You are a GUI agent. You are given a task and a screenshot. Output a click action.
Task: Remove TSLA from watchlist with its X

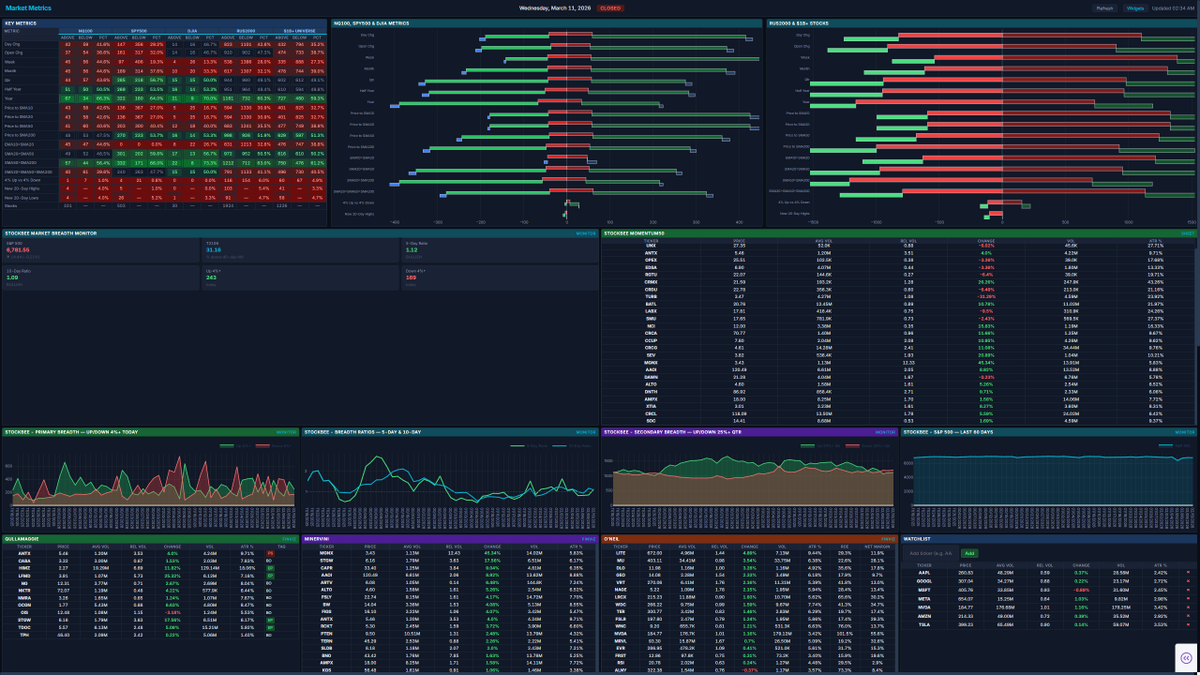click(x=1188, y=624)
